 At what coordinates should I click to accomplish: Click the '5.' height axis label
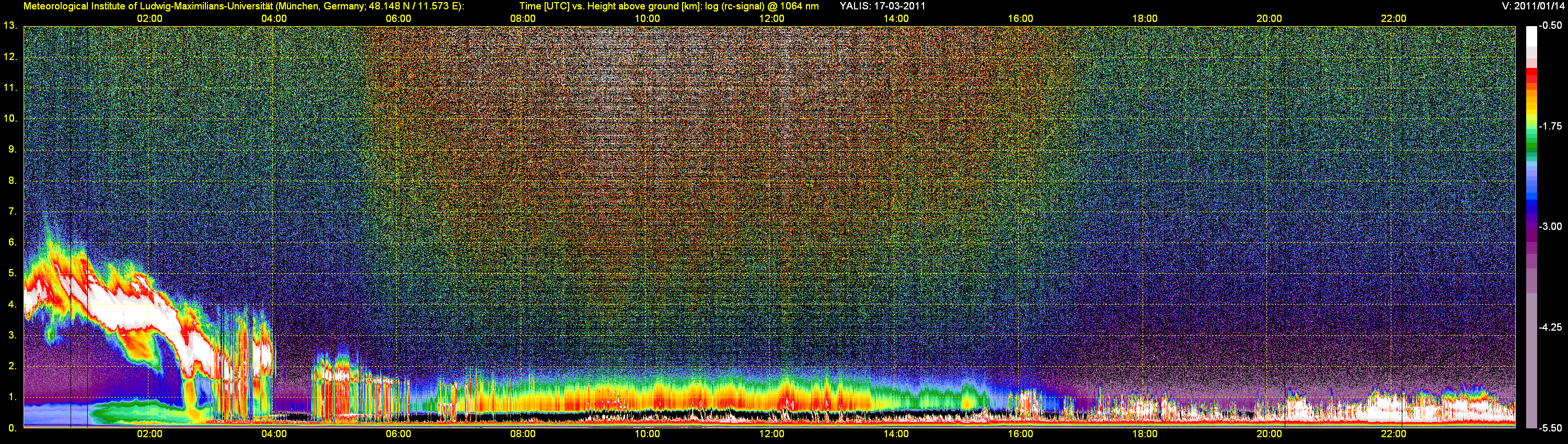pos(12,274)
